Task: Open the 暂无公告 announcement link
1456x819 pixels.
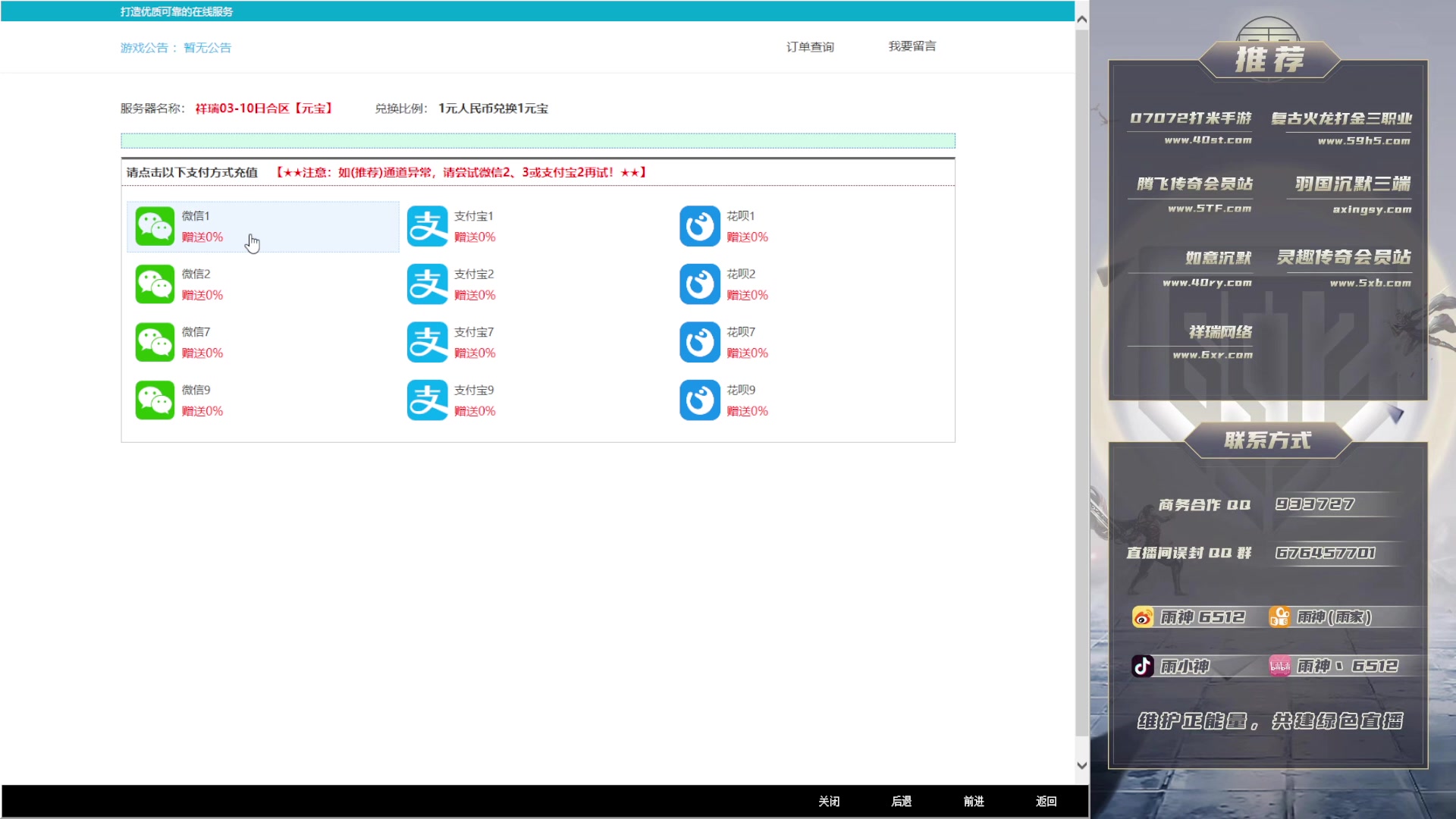Action: (207, 48)
